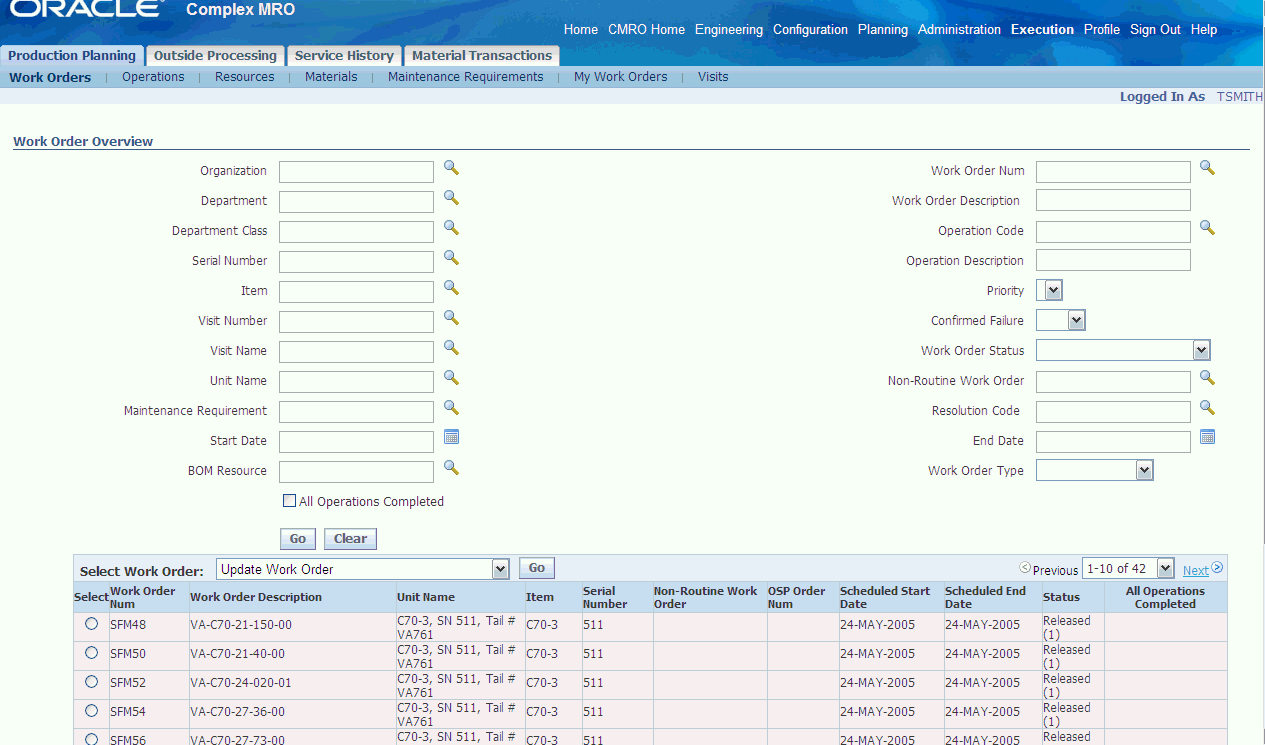This screenshot has height=745, width=1265.
Task: Open the Operations subtab
Action: click(x=153, y=77)
